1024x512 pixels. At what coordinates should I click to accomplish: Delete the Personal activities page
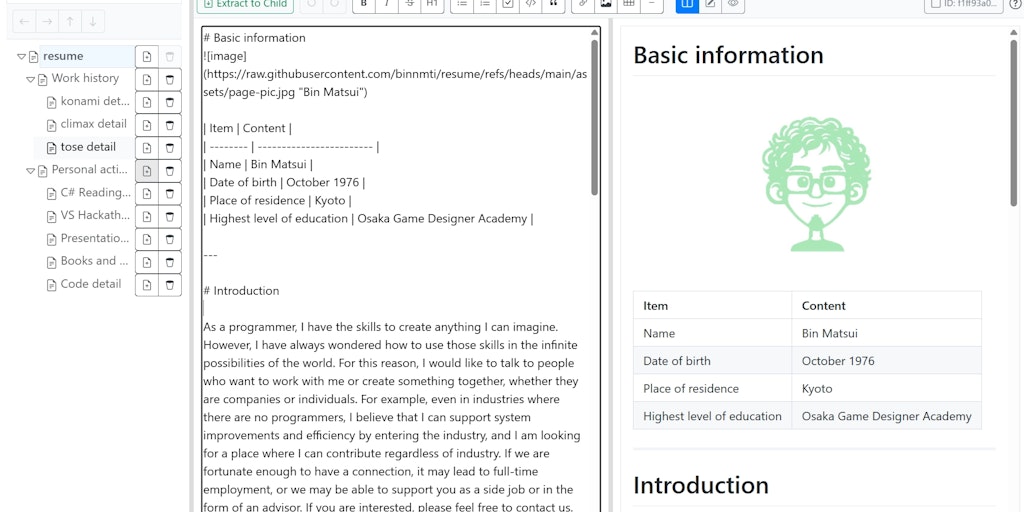170,171
